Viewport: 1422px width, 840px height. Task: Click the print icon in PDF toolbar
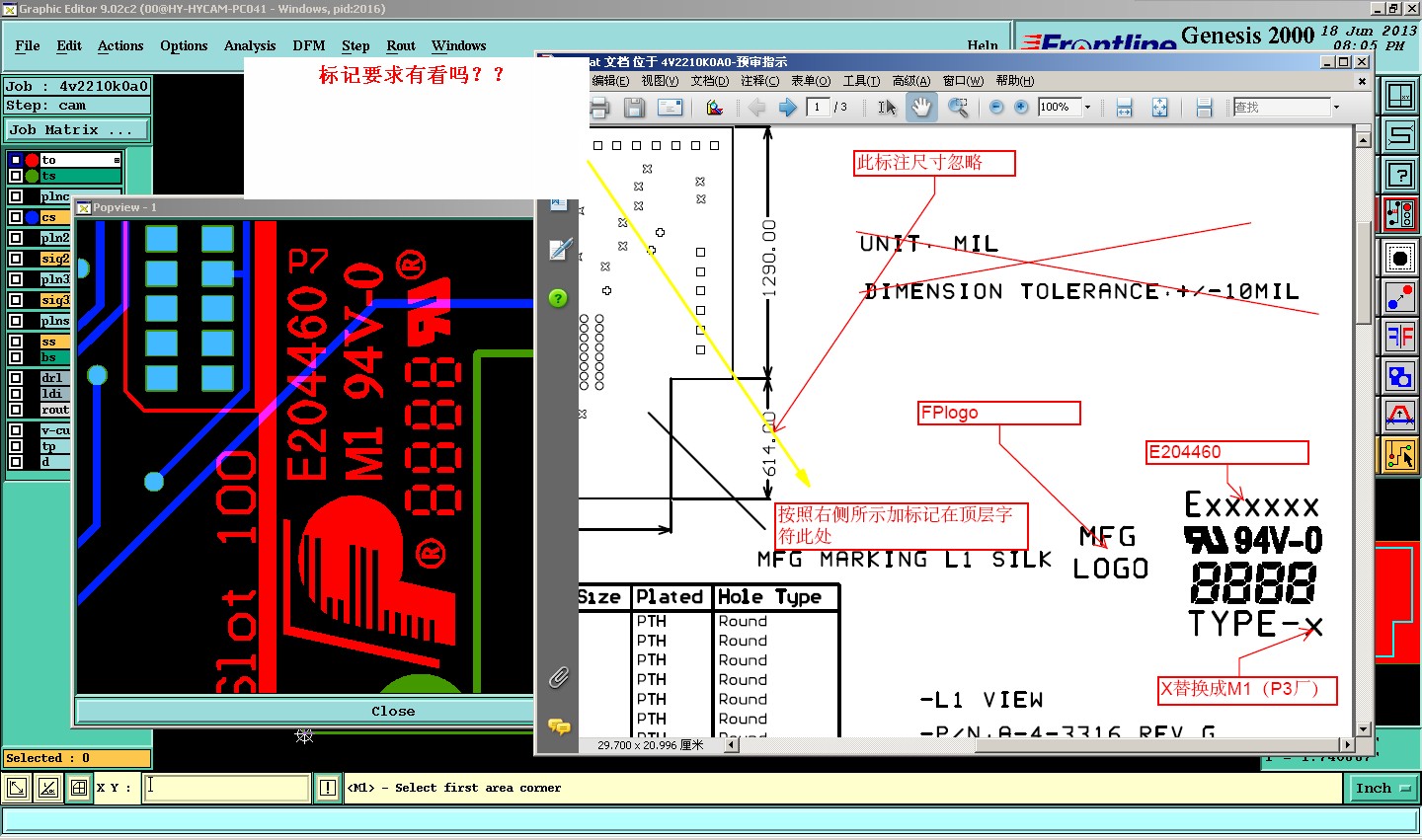pyautogui.click(x=599, y=108)
